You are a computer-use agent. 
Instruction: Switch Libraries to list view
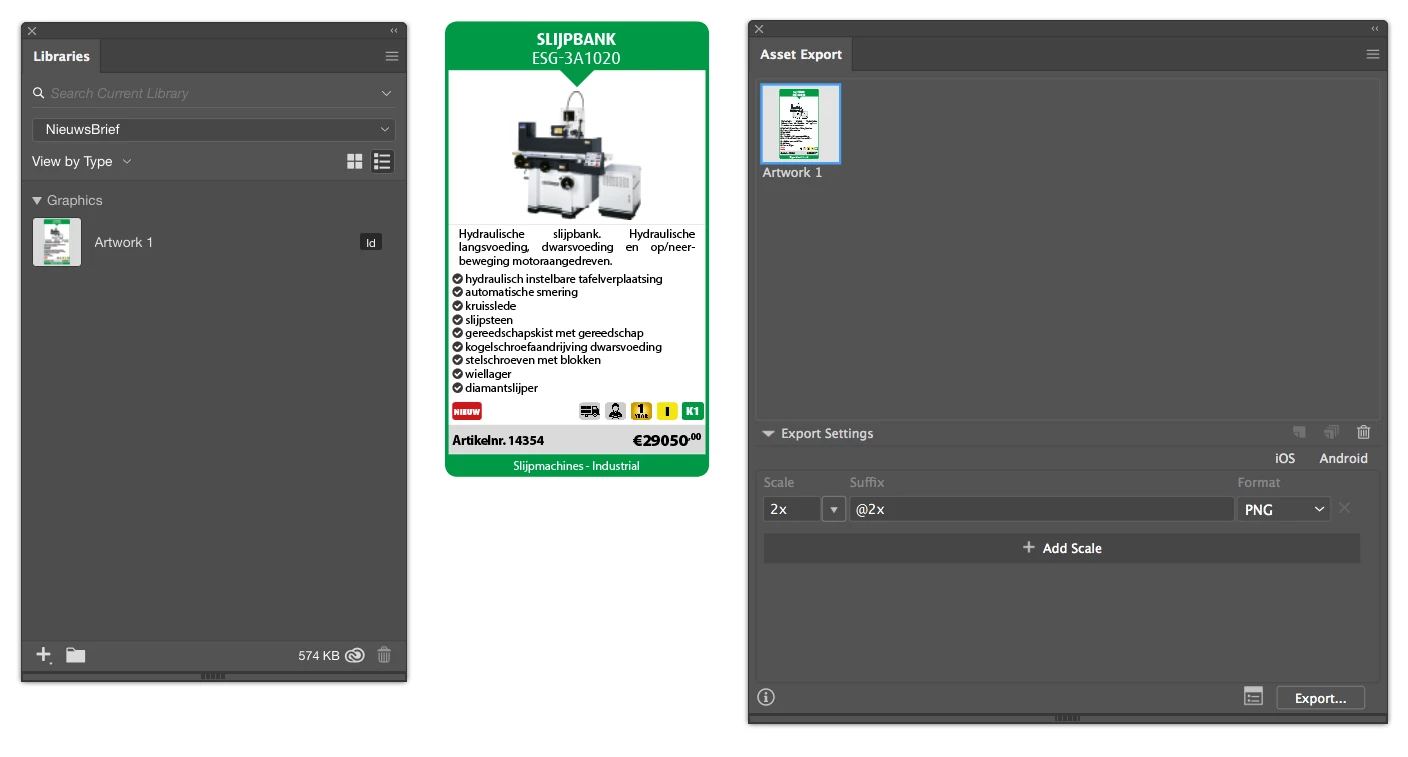coord(382,161)
